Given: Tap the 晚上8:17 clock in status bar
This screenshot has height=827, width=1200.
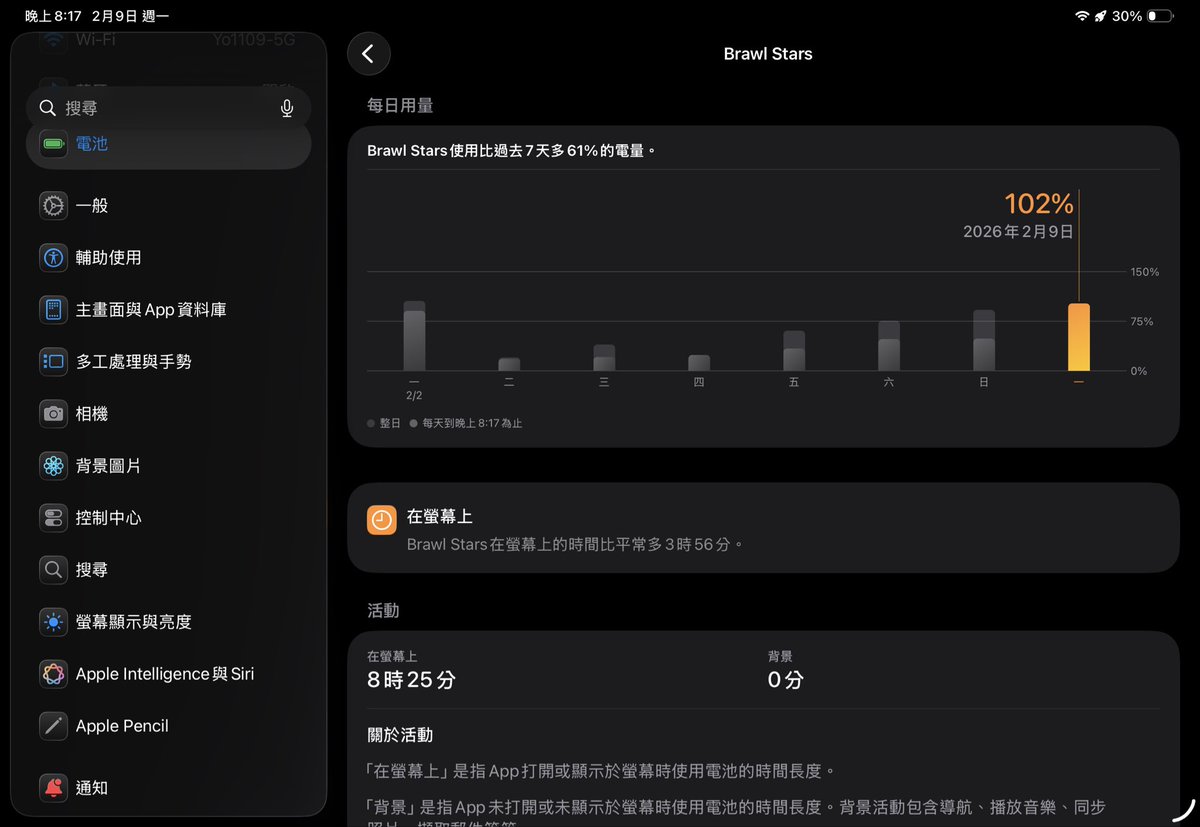Looking at the screenshot, I should (53, 16).
